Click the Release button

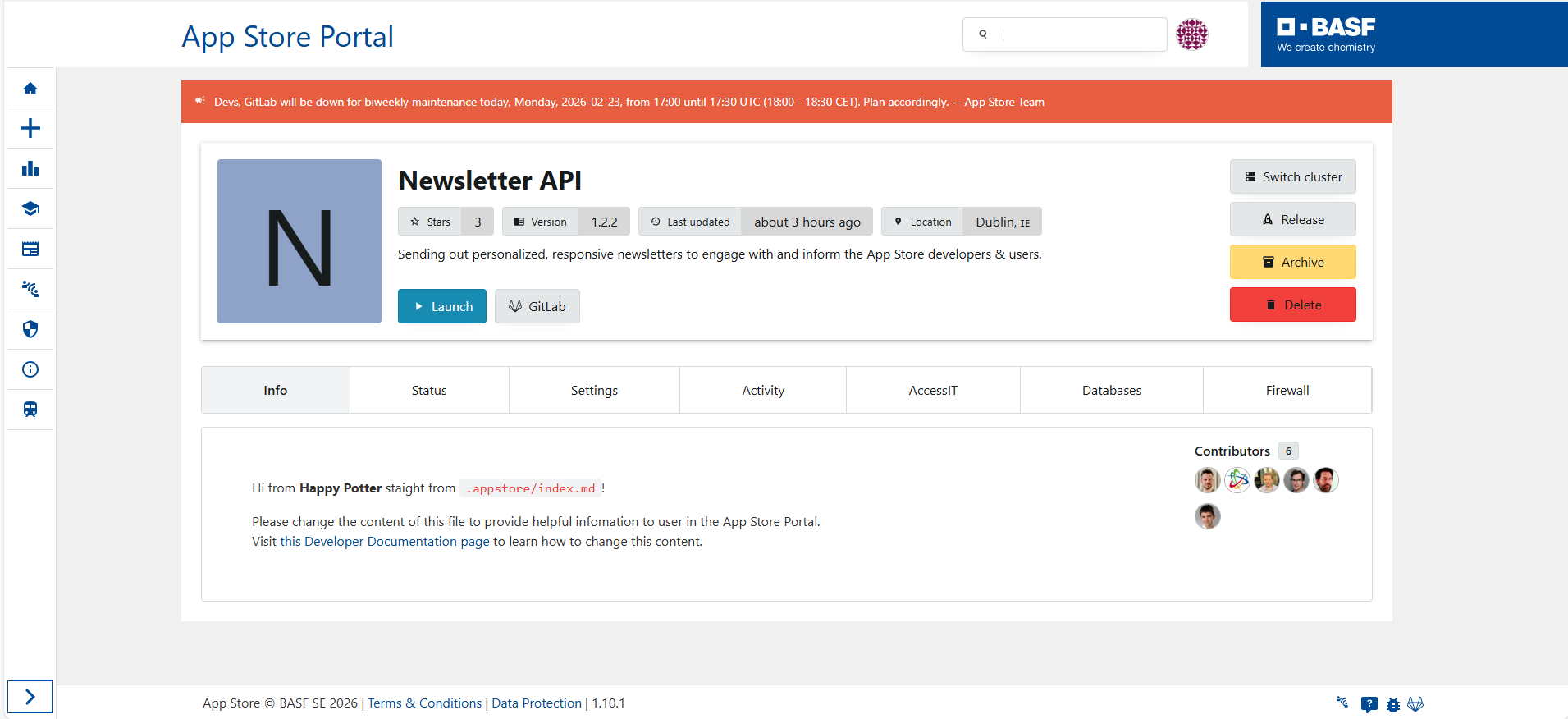(x=1293, y=219)
